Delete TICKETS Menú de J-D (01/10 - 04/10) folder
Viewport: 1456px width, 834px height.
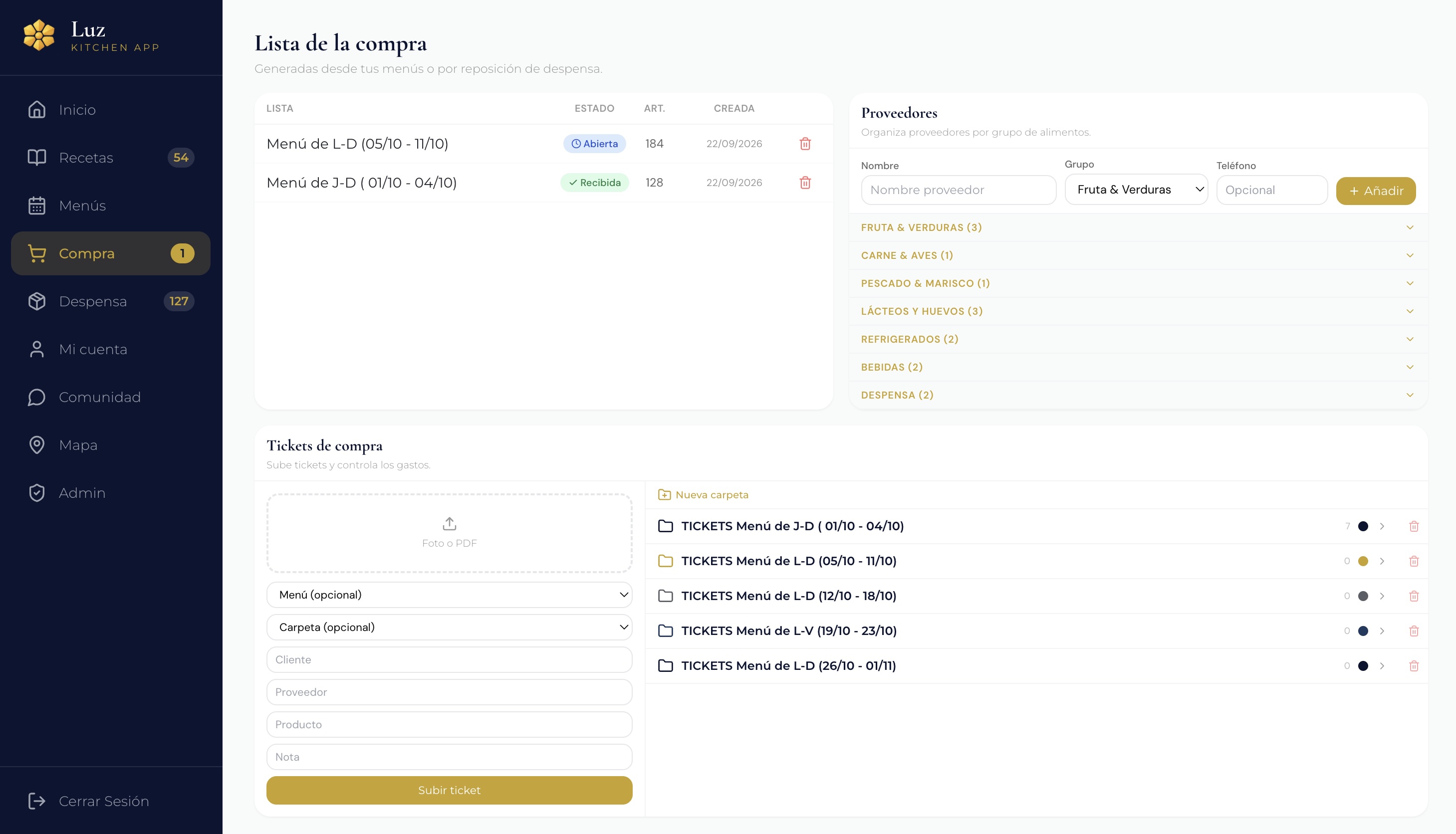(1414, 526)
